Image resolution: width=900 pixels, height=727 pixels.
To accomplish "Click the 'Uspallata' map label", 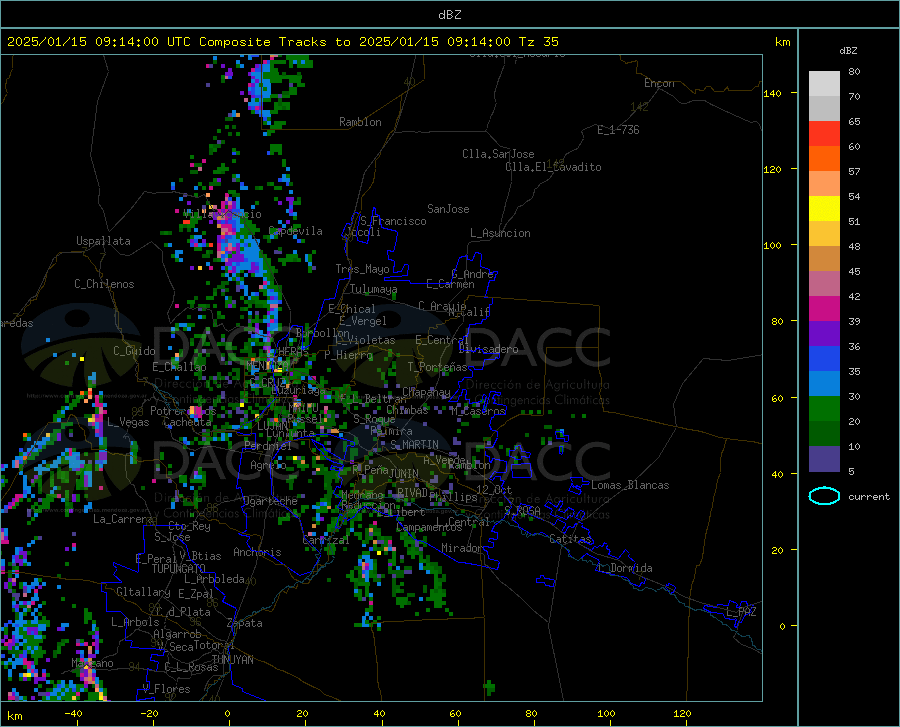I will pos(103,241).
